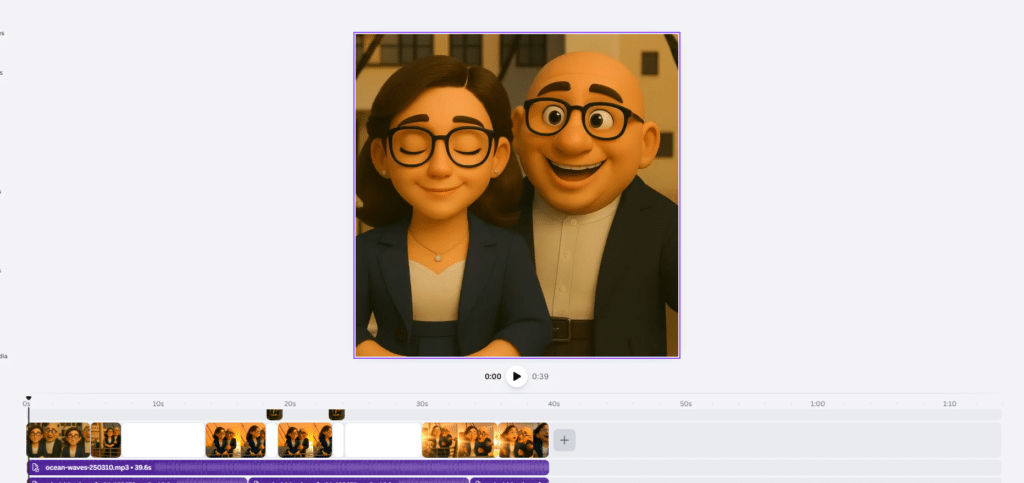Select the narrow second clip in the timeline
The height and width of the screenshot is (483, 1024).
point(106,440)
